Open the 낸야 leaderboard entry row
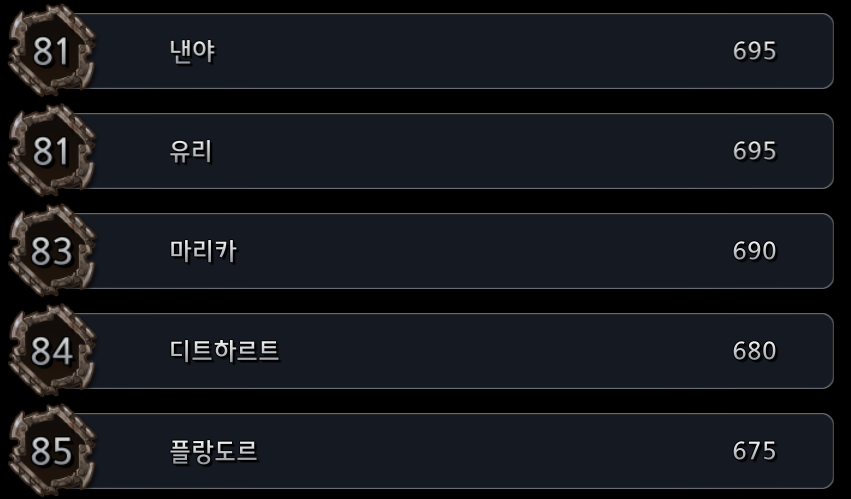851x499 pixels. pos(421,50)
